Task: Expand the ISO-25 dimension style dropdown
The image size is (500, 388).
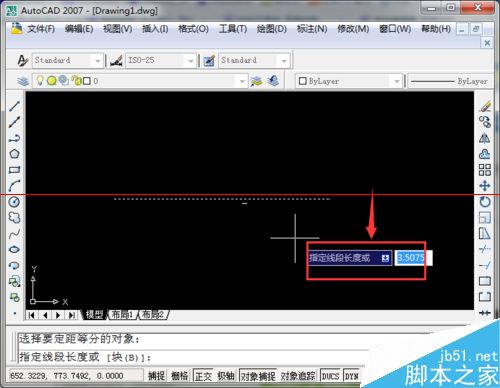Action: click(x=191, y=61)
